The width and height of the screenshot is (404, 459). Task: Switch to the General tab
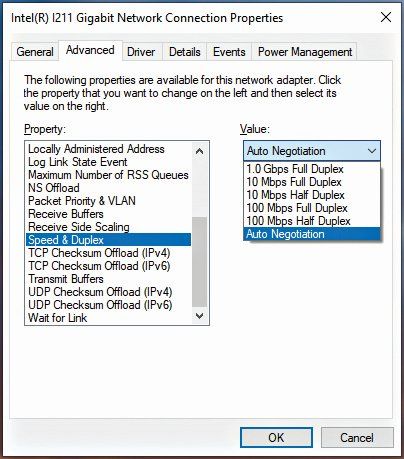[x=35, y=52]
